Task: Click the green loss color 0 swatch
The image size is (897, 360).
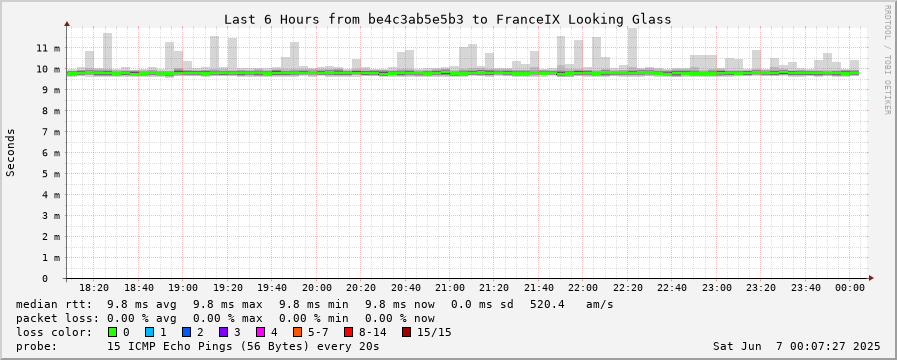Action: [x=112, y=332]
